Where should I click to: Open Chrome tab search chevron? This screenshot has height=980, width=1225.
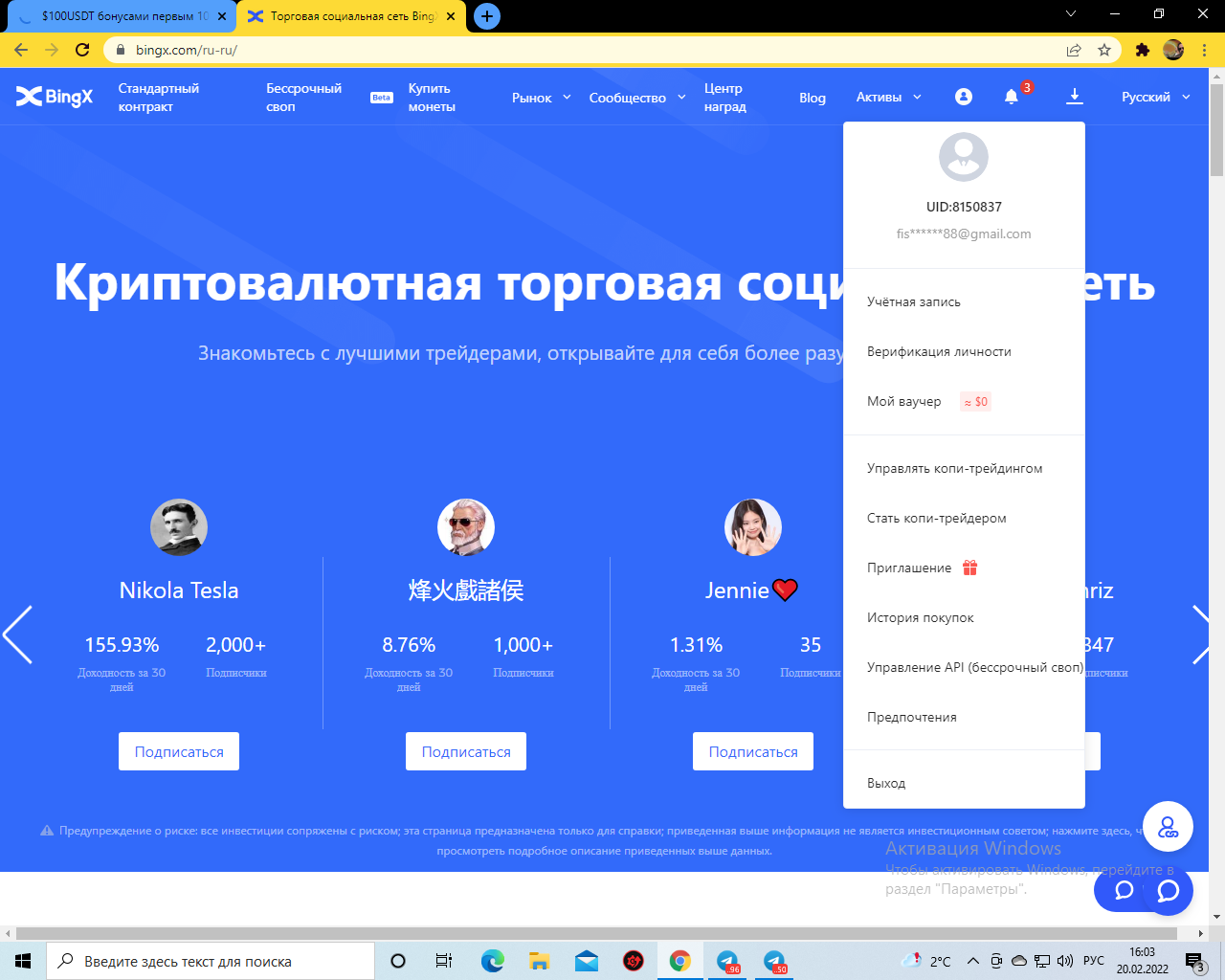(x=1071, y=14)
